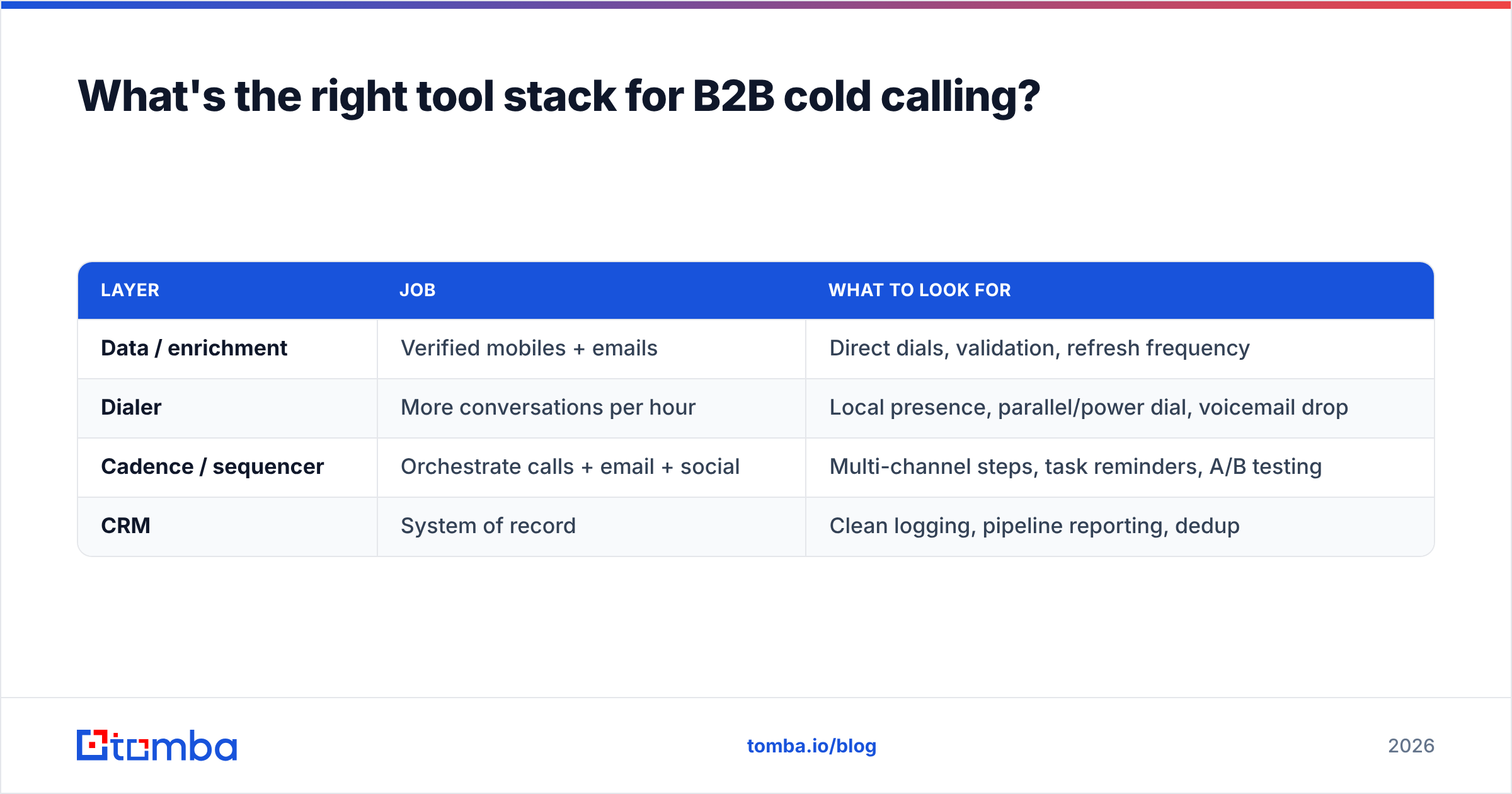The height and width of the screenshot is (794, 1512).
Task: Click 'System of record' cell
Action: pyautogui.click(x=592, y=526)
